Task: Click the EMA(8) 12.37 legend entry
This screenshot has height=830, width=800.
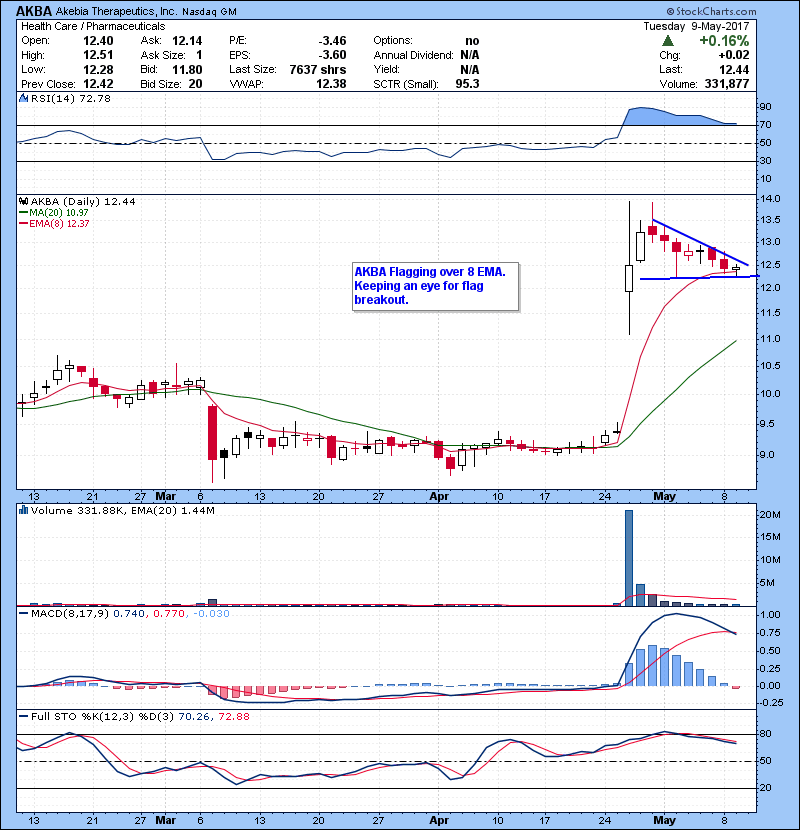Action: [54, 223]
